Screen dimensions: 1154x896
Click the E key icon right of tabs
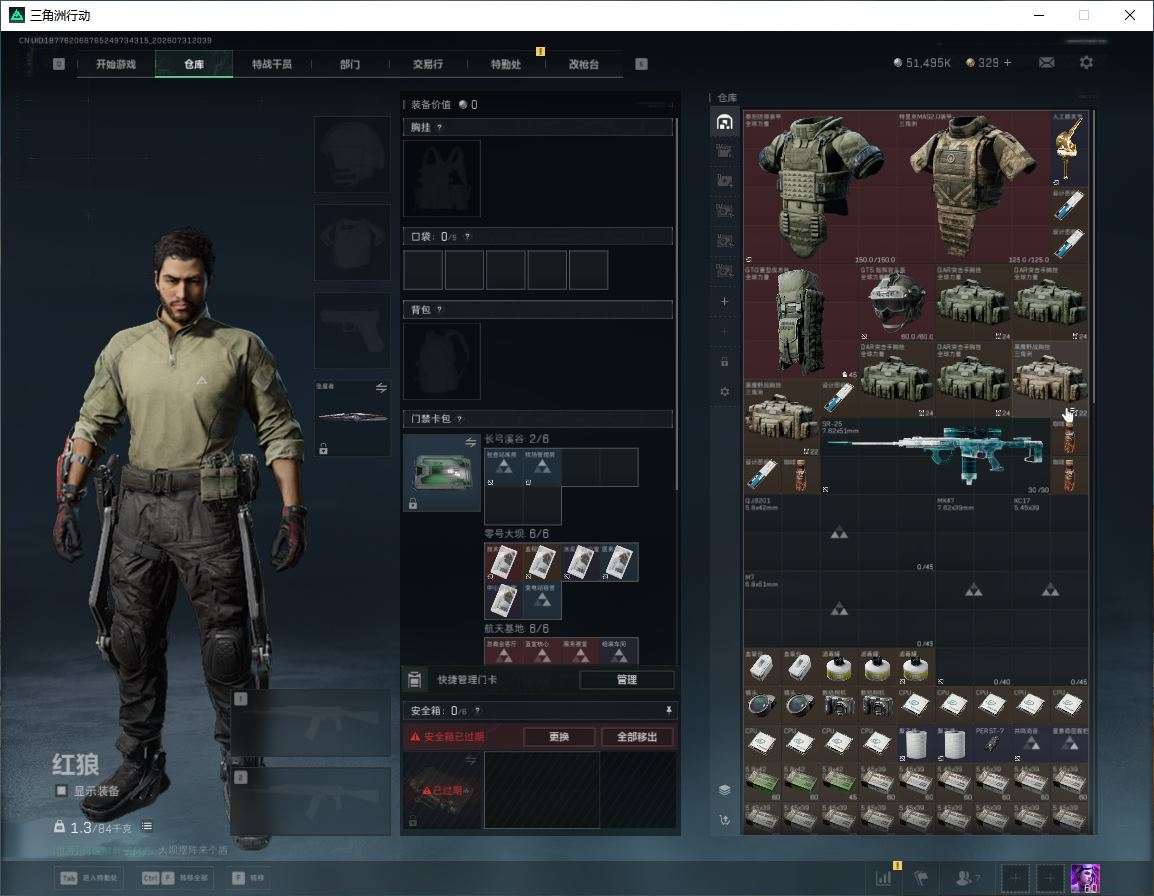pos(641,64)
